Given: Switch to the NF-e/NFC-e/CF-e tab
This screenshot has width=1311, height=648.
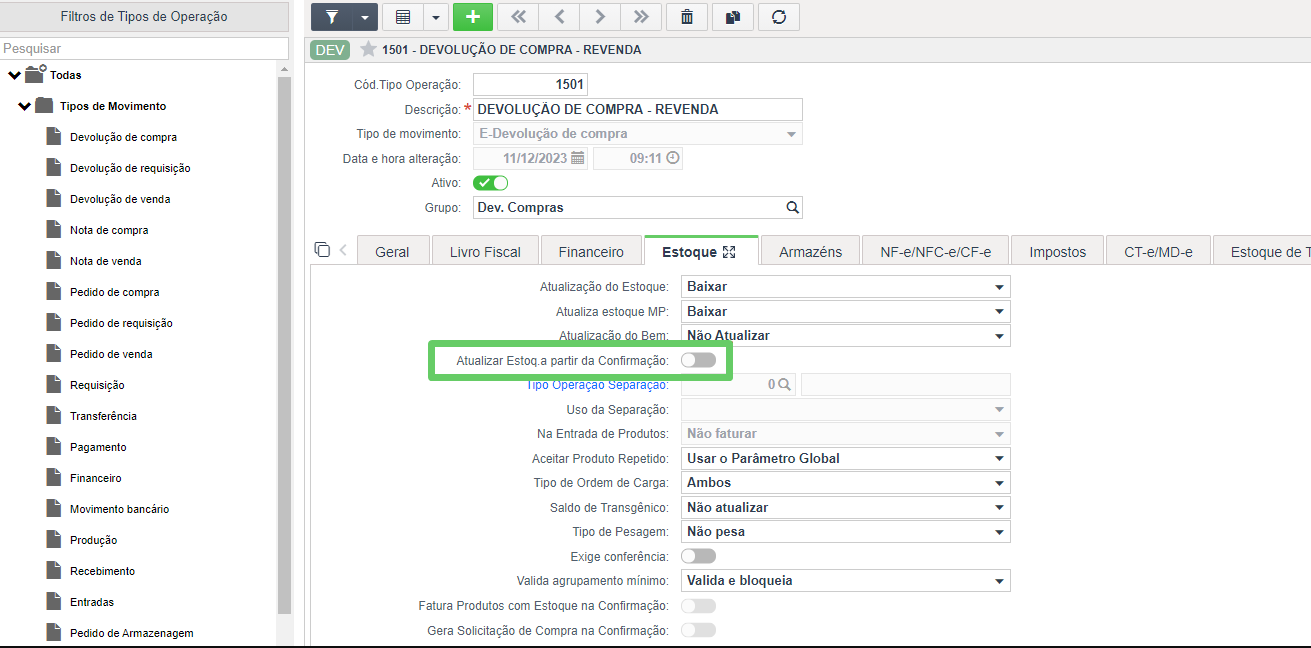Looking at the screenshot, I should point(935,251).
